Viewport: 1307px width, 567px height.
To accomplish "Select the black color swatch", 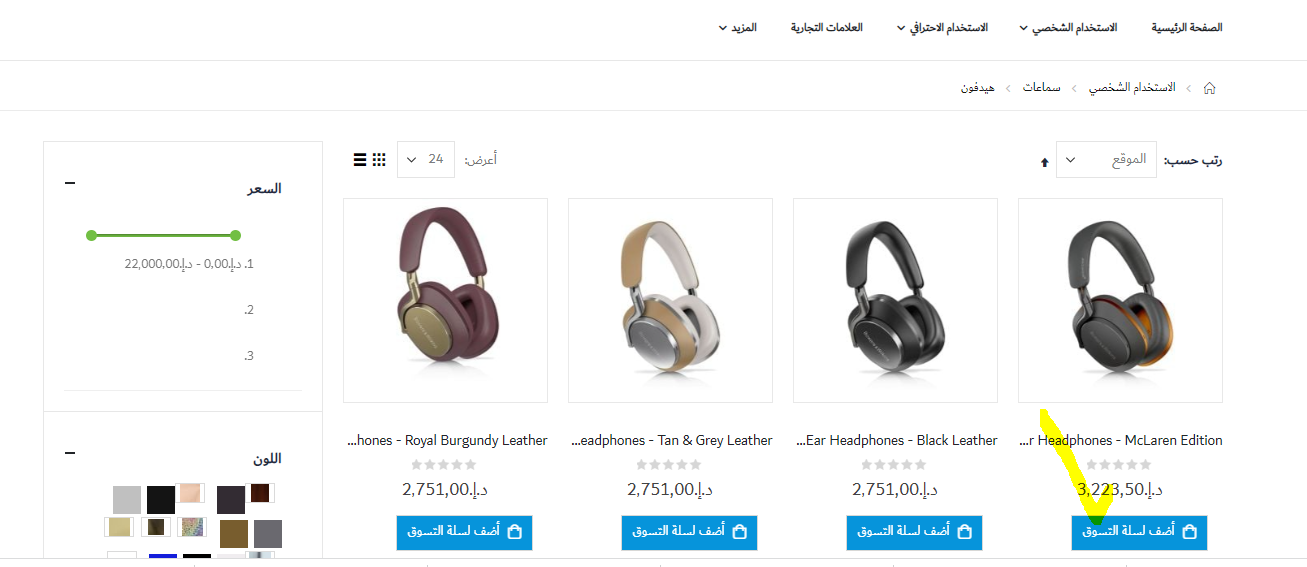I will [161, 500].
